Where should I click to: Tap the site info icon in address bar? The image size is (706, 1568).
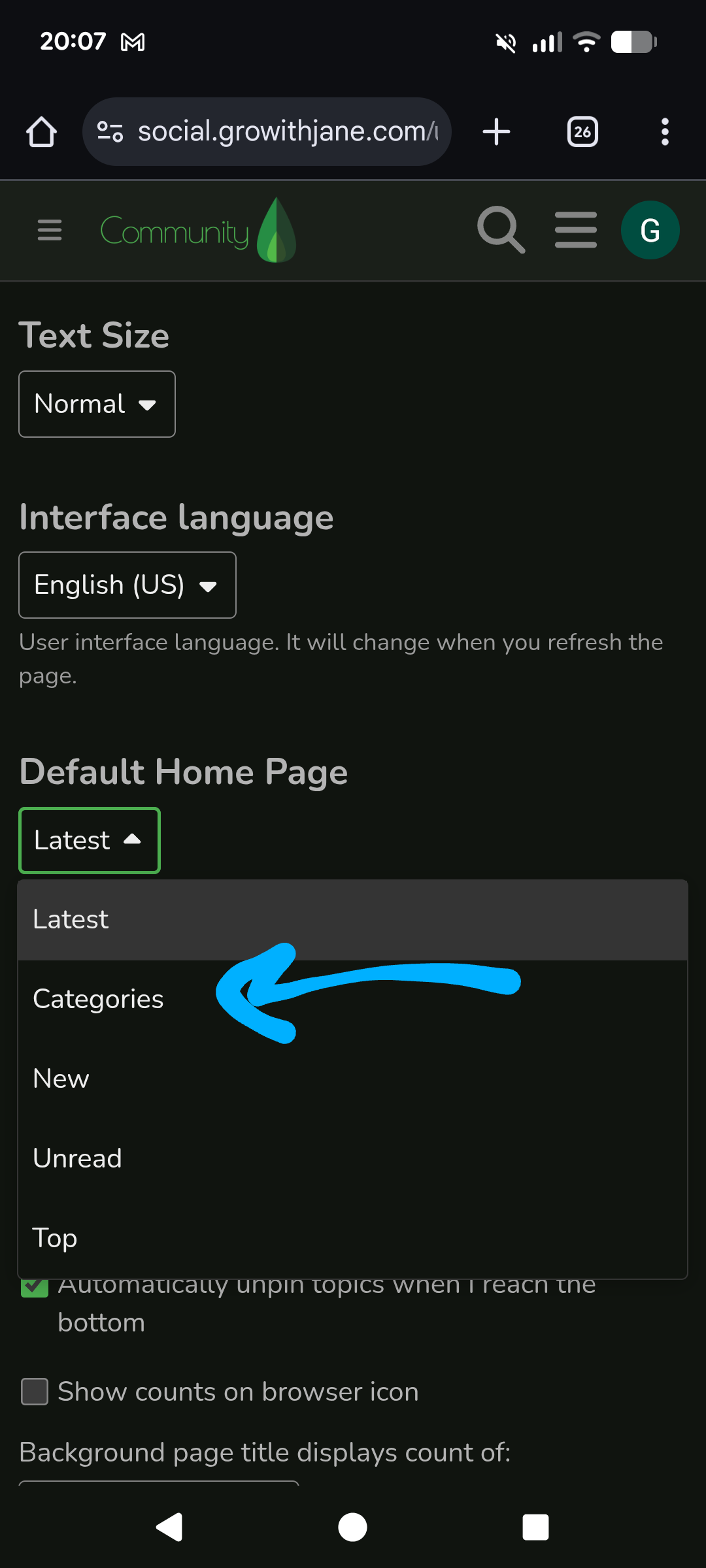(x=110, y=132)
